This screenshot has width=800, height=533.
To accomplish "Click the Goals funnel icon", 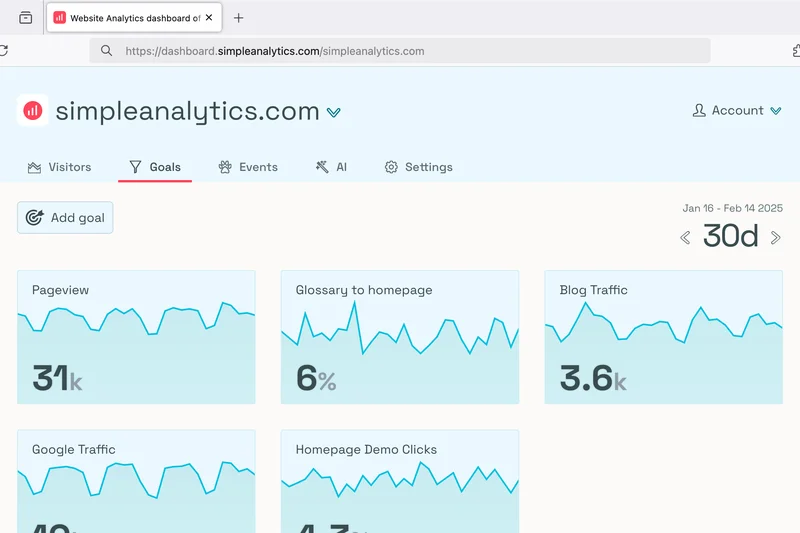I will [x=135, y=167].
